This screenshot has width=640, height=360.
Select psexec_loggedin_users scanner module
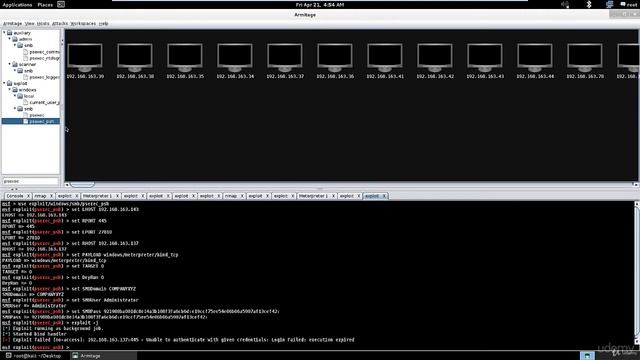click(x=41, y=77)
